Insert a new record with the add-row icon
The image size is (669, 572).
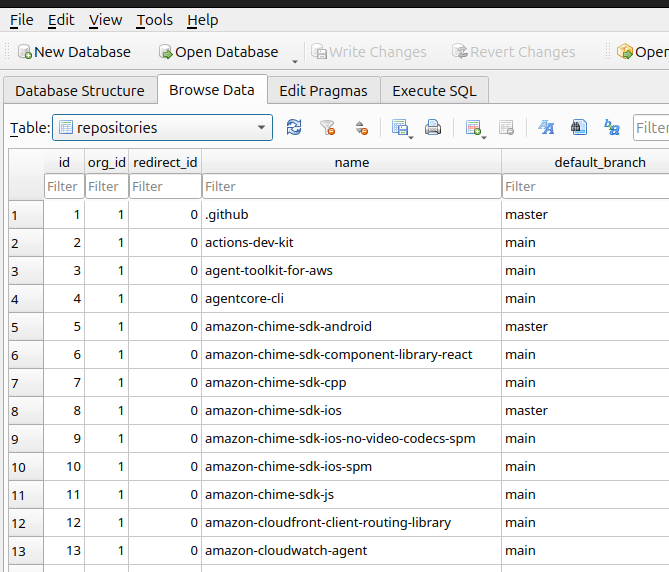tap(474, 127)
